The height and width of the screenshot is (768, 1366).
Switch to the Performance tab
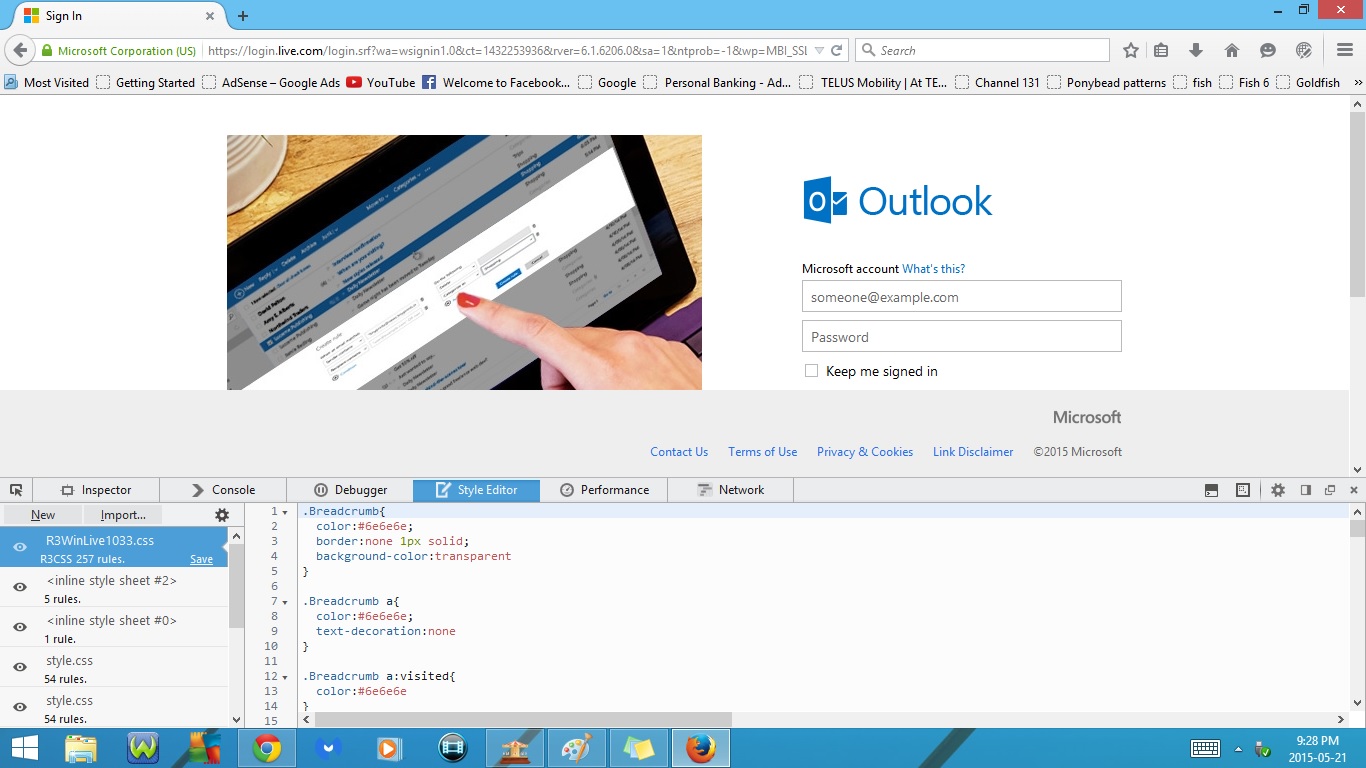[x=604, y=490]
